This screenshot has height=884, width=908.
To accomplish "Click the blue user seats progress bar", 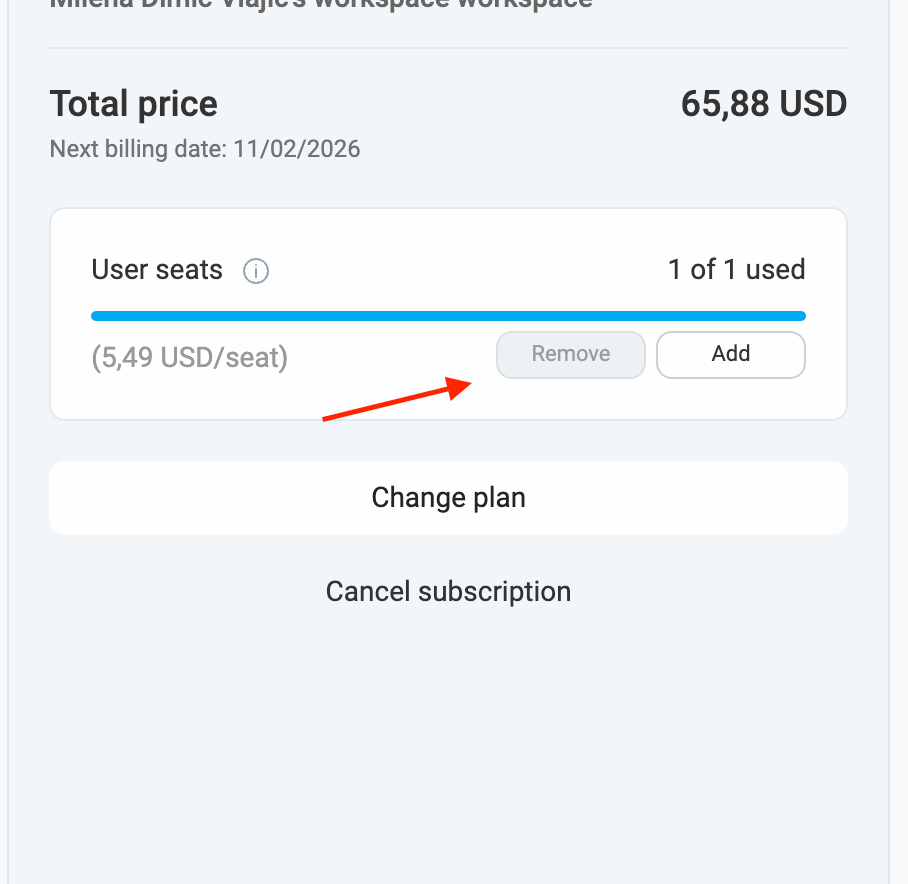I will coord(448,316).
